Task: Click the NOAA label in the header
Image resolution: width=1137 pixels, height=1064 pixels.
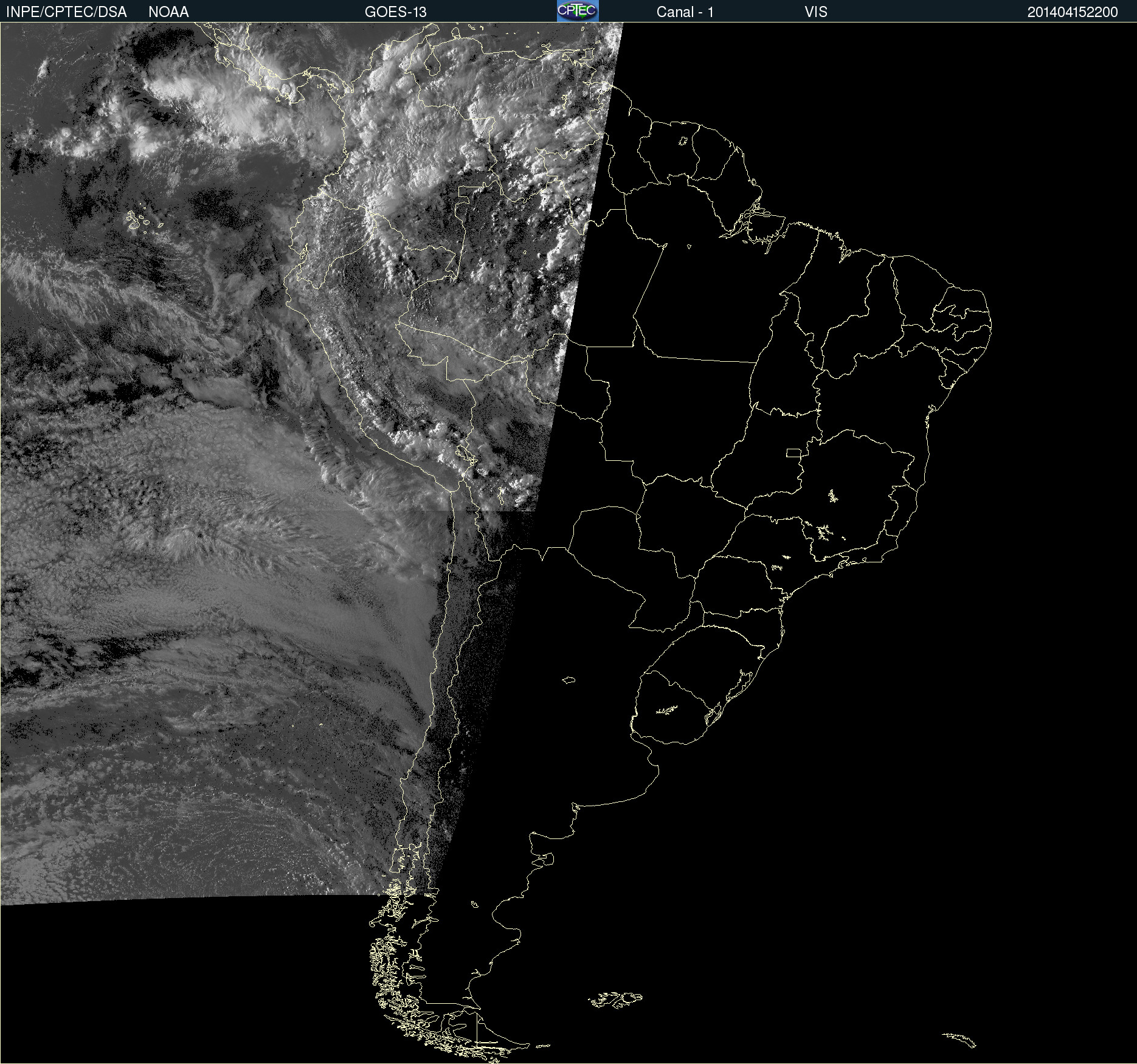Action: point(168,12)
